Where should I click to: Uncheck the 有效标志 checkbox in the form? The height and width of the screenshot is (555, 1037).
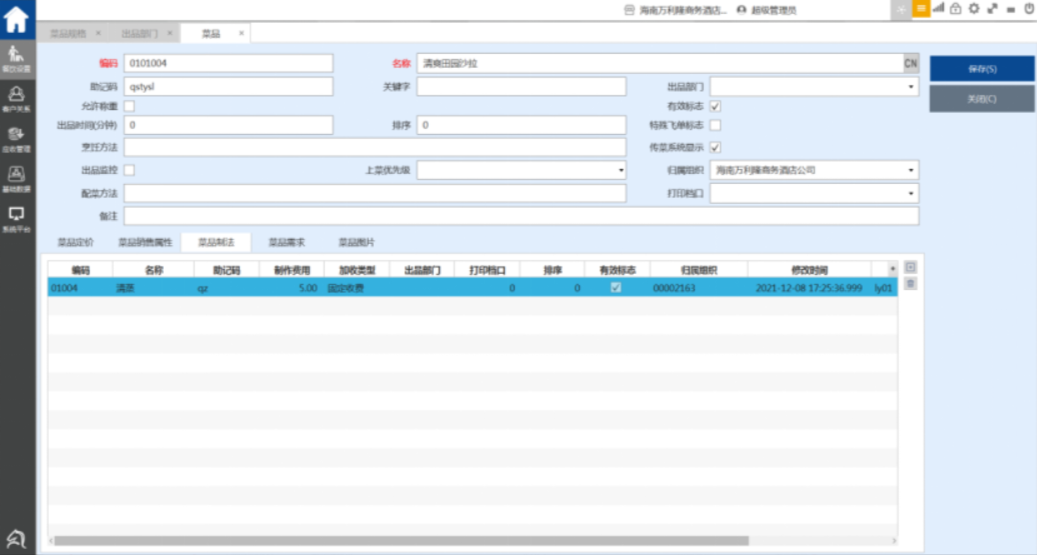716,106
